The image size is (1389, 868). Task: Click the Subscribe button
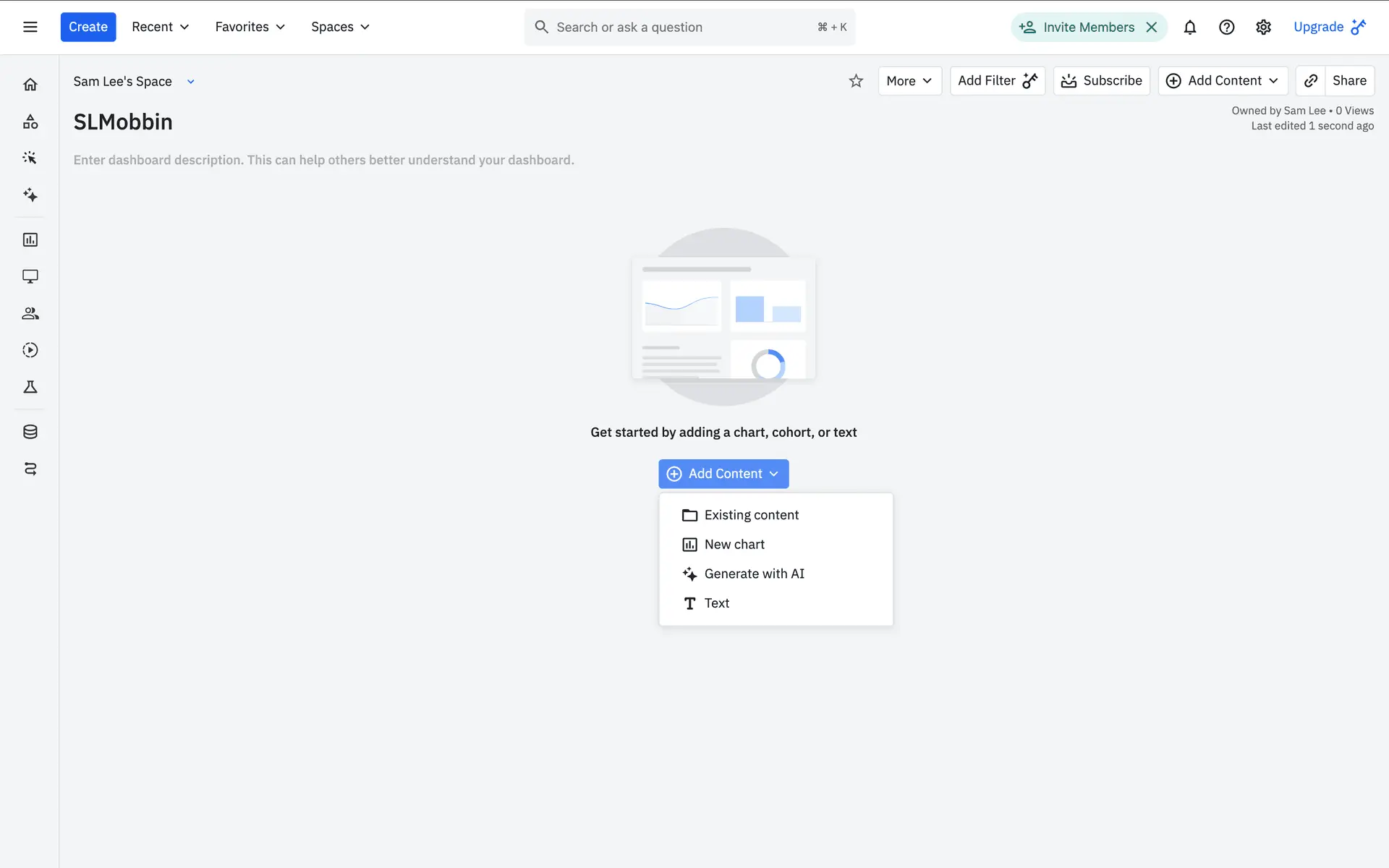pyautogui.click(x=1101, y=81)
